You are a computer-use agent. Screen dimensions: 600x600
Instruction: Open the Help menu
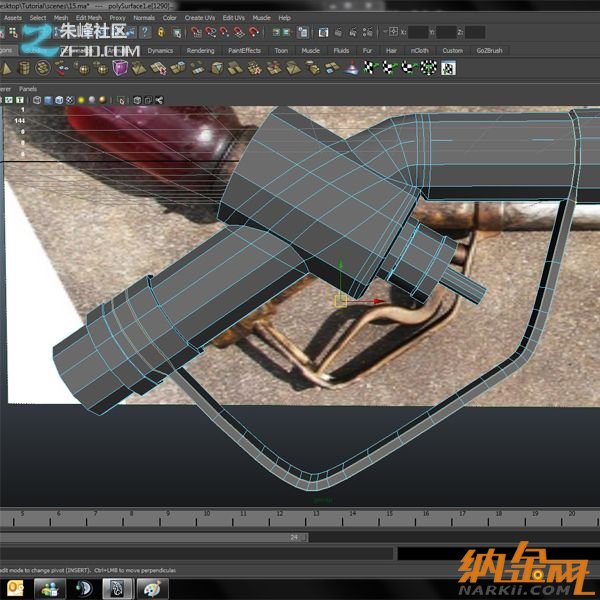click(x=284, y=18)
